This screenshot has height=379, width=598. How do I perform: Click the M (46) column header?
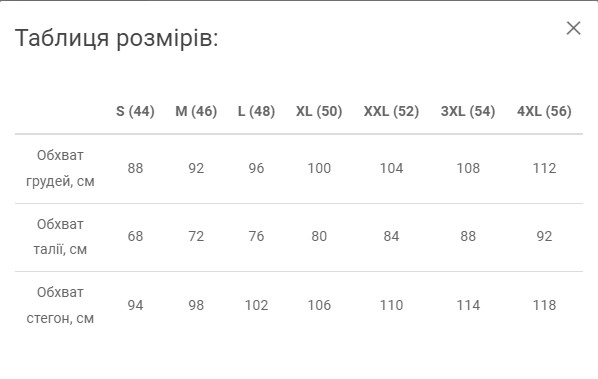[196, 111]
